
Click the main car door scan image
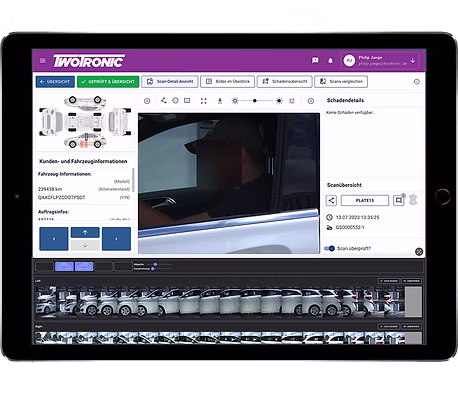point(229,184)
